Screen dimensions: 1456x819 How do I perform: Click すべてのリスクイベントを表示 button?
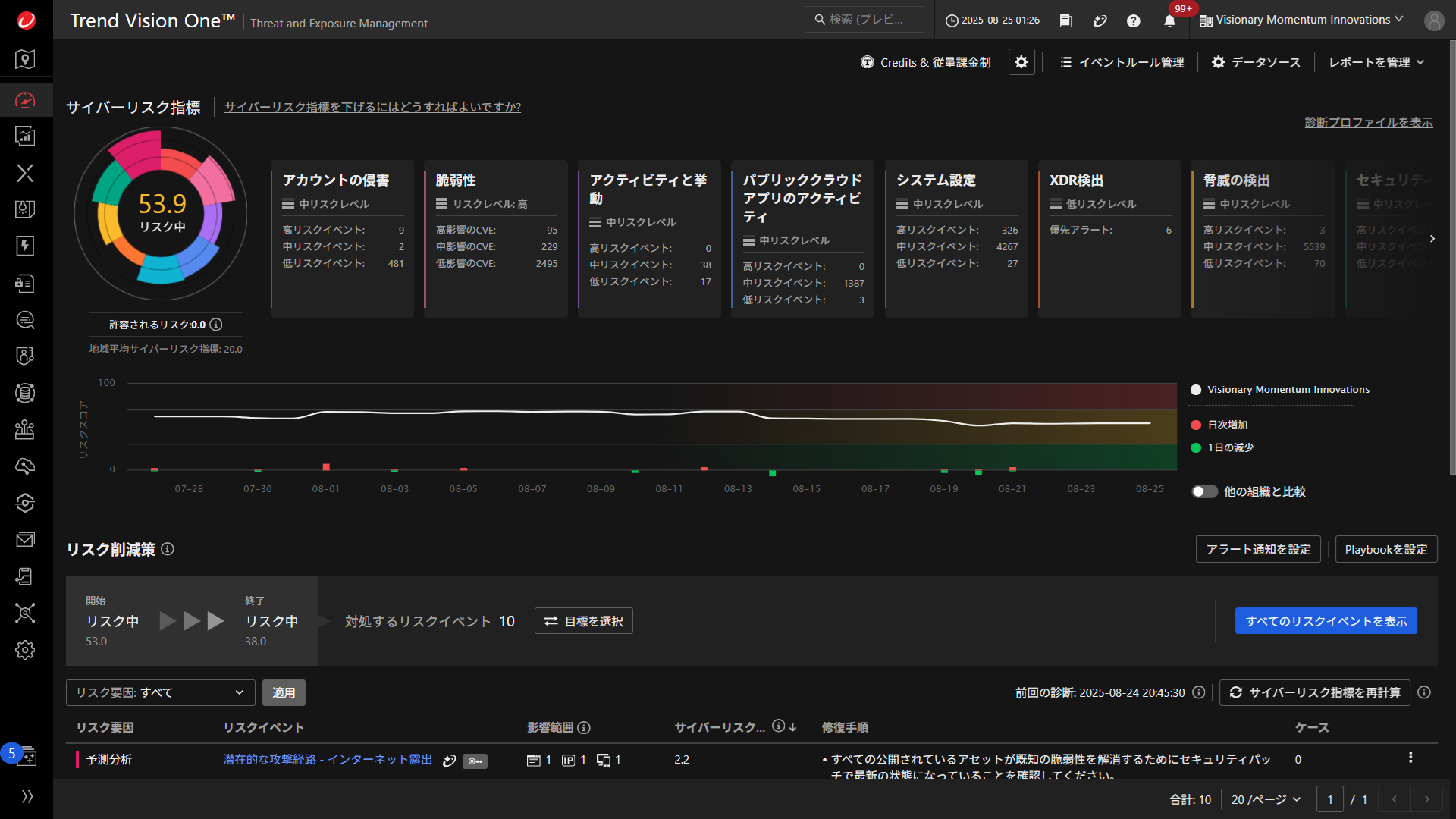point(1326,621)
